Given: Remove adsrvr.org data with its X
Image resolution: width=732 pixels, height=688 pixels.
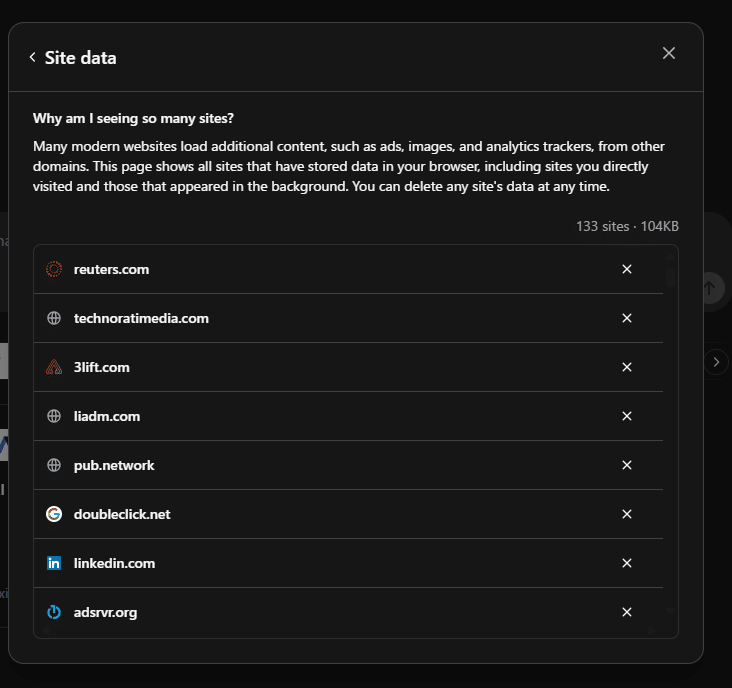Looking at the screenshot, I should 626,612.
